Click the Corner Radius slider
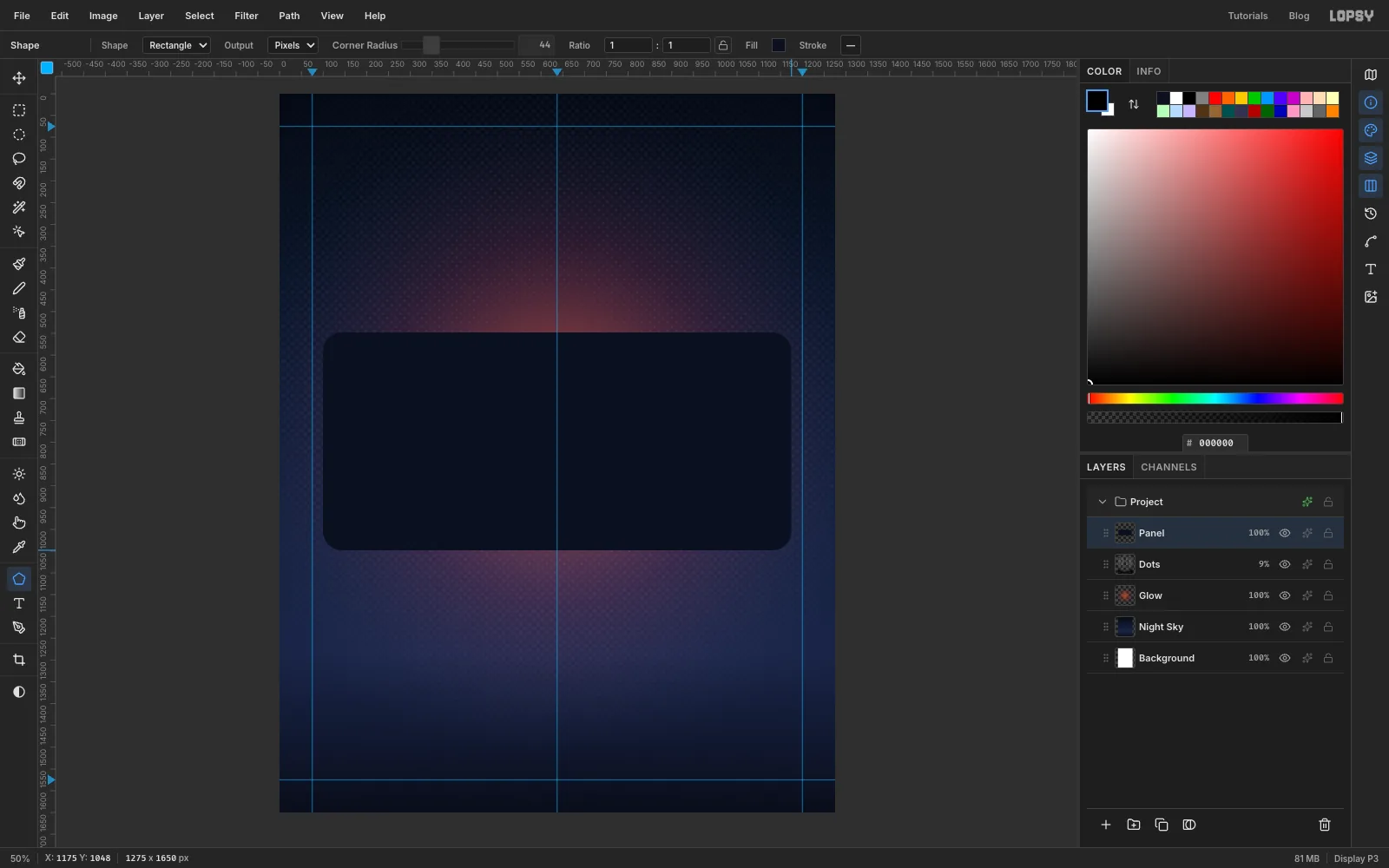The width and height of the screenshot is (1389, 868). [458, 45]
